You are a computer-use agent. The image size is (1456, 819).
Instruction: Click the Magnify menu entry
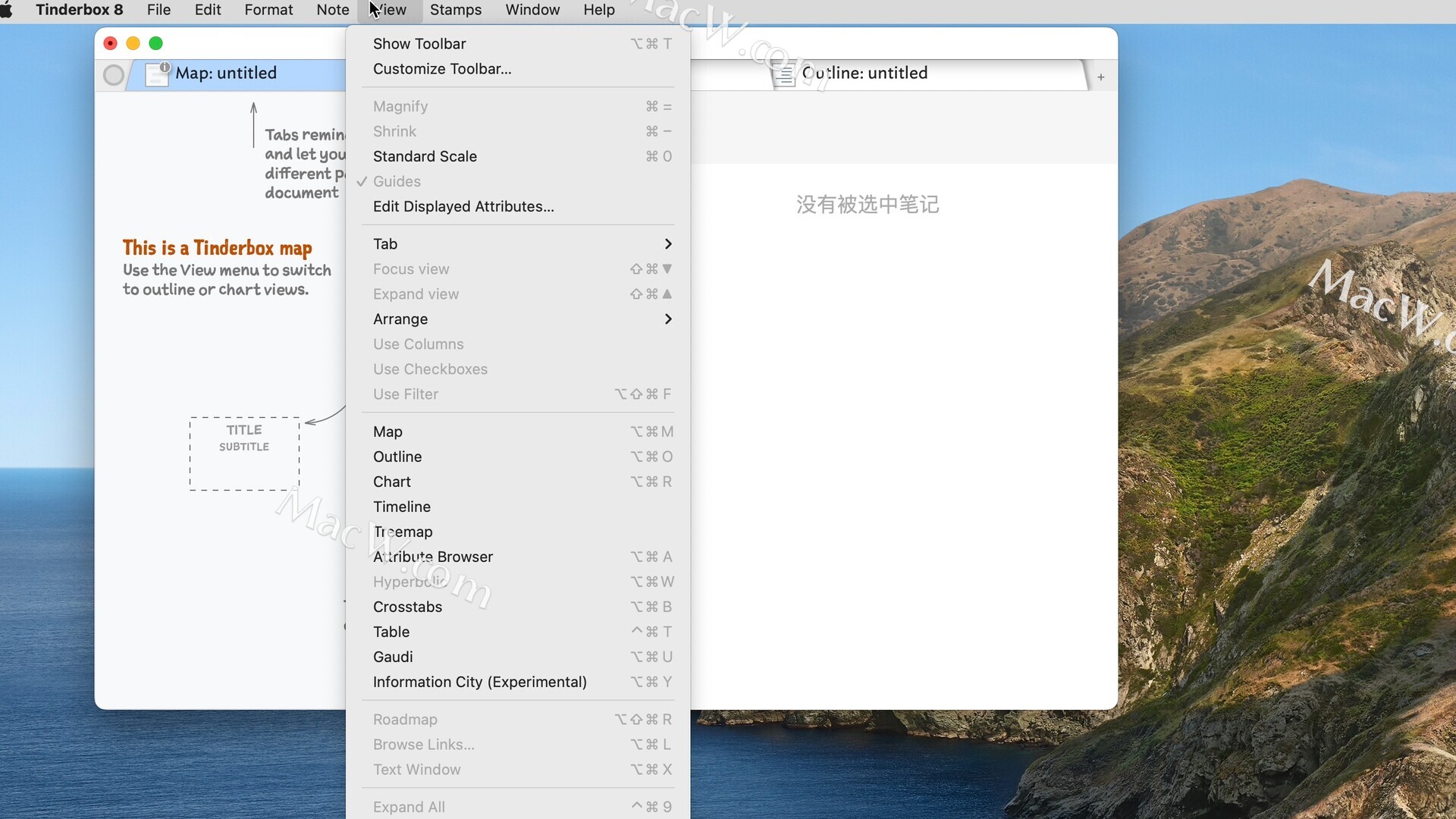click(518, 106)
